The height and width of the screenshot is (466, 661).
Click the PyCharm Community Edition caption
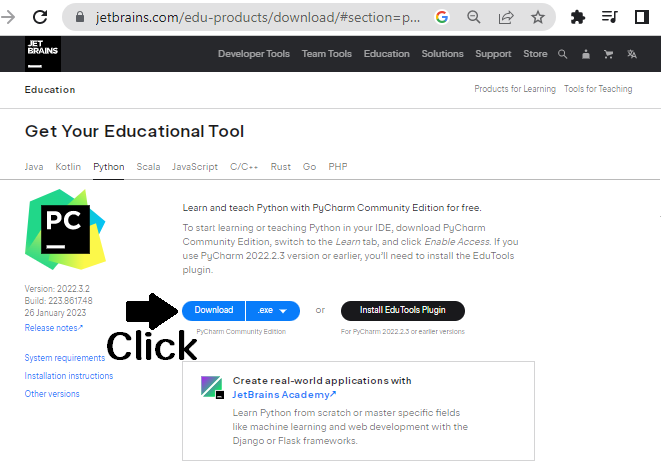pyautogui.click(x=241, y=331)
